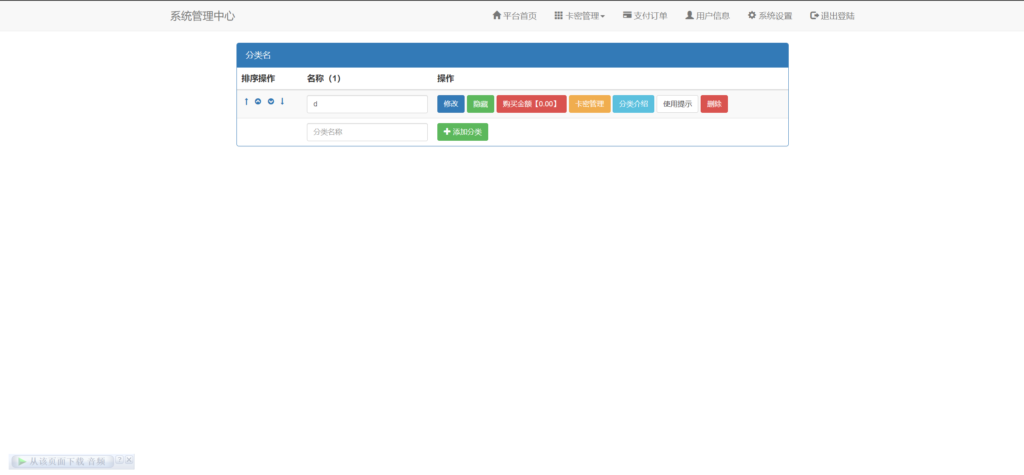This screenshot has width=1024, height=475.
Task: Click the red 购买金额【0.00】 button
Action: tap(531, 104)
